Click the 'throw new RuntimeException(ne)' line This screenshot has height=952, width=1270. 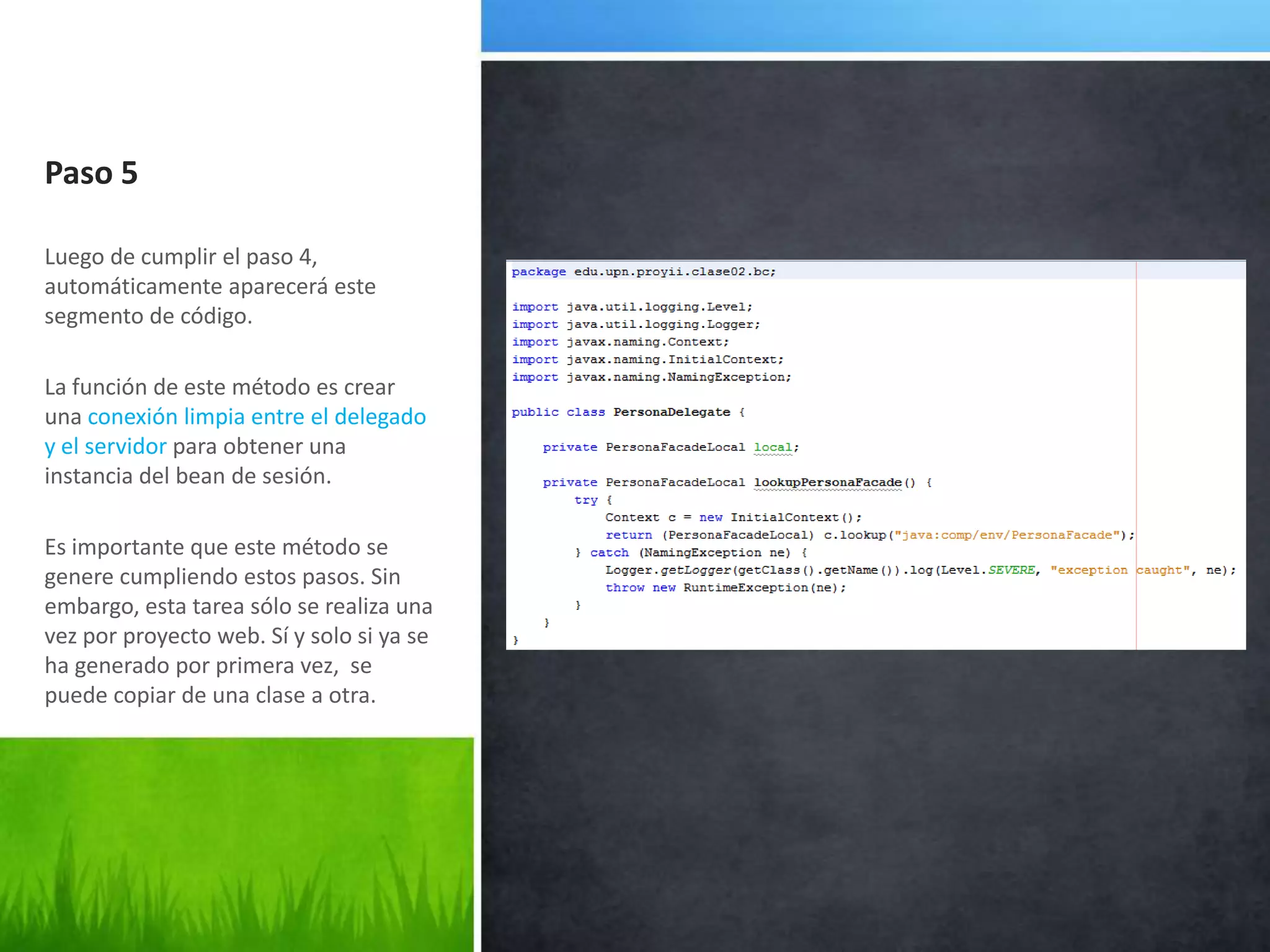click(x=726, y=588)
